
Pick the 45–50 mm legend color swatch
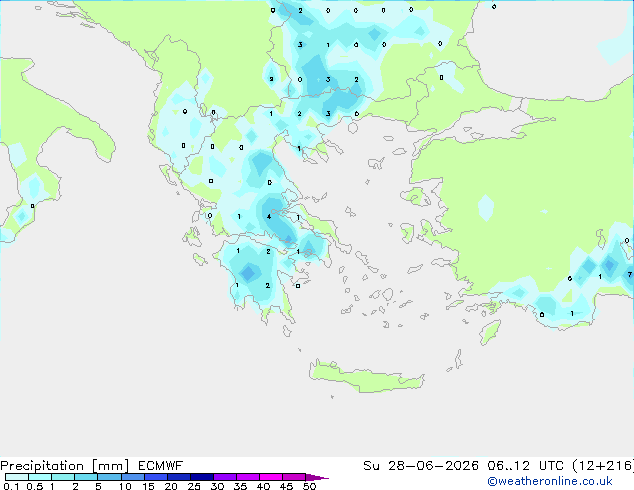click(x=294, y=477)
